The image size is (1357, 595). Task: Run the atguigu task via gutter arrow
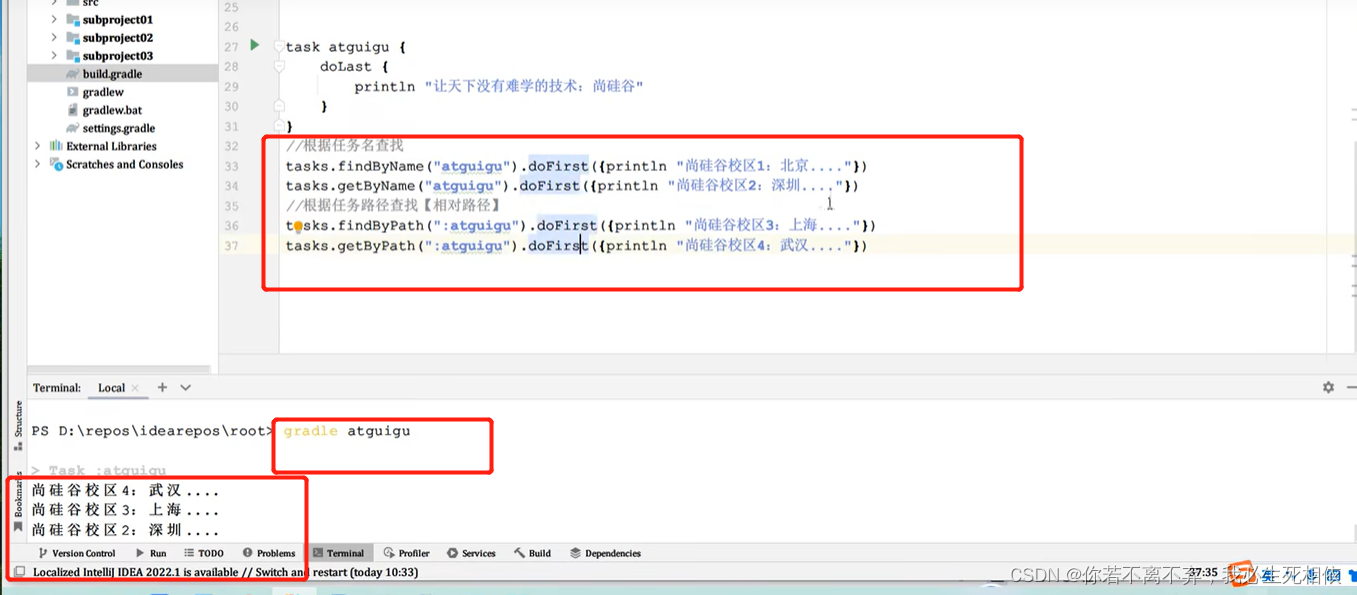255,45
